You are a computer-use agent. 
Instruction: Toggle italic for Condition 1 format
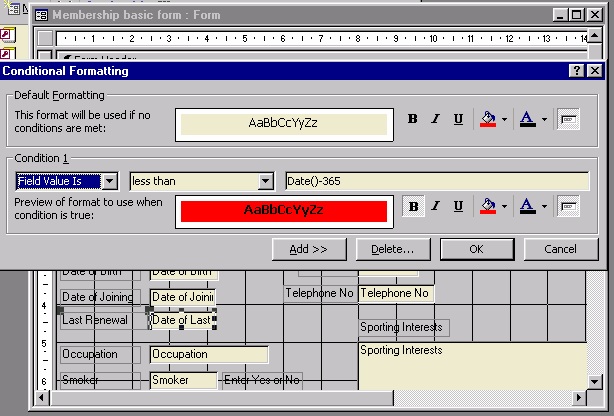click(x=435, y=207)
